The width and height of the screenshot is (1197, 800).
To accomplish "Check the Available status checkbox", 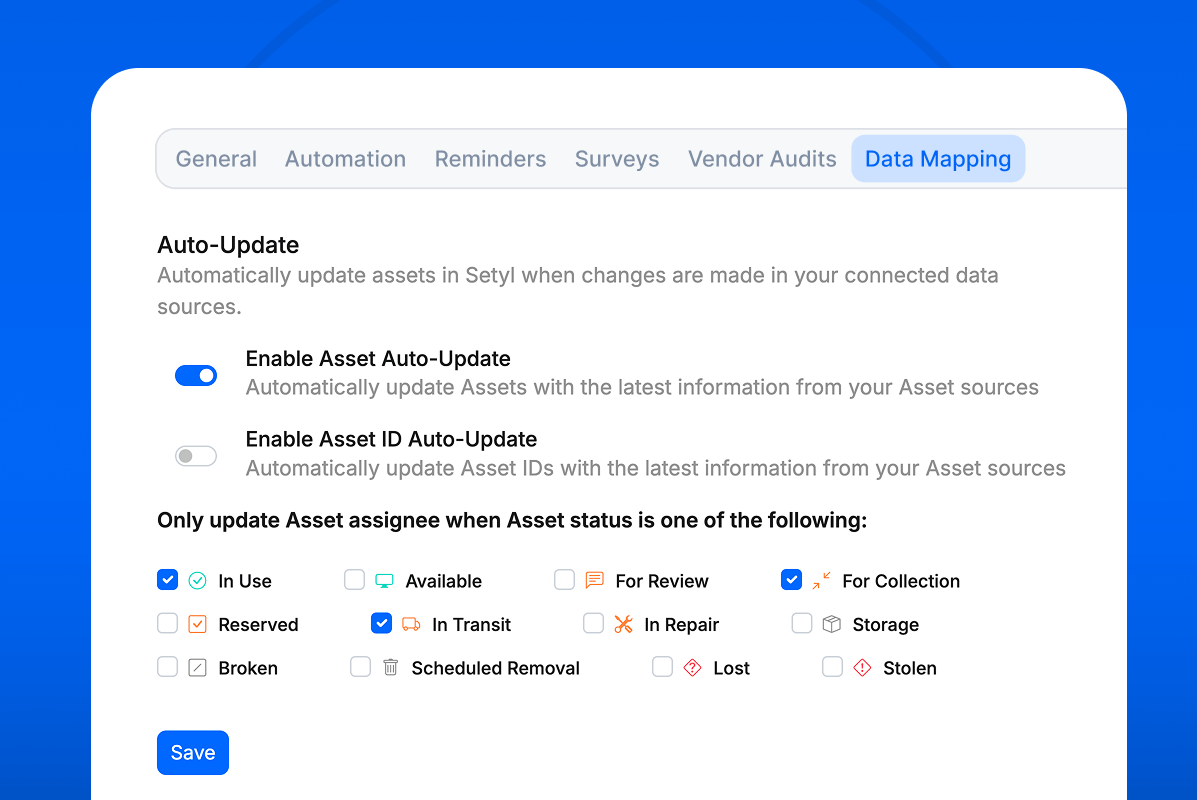I will tap(354, 579).
